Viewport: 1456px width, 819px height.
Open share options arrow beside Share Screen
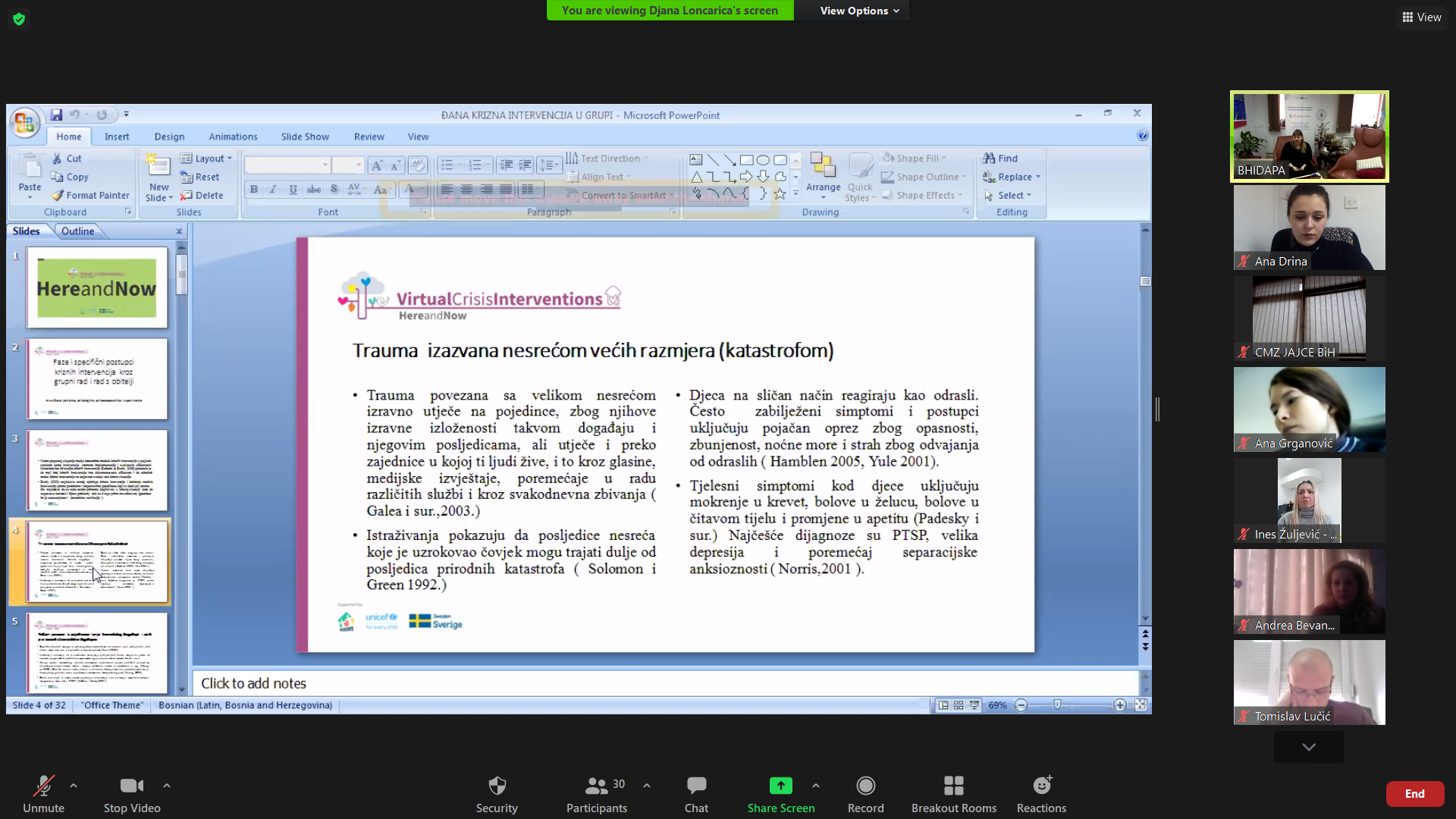pyautogui.click(x=816, y=786)
